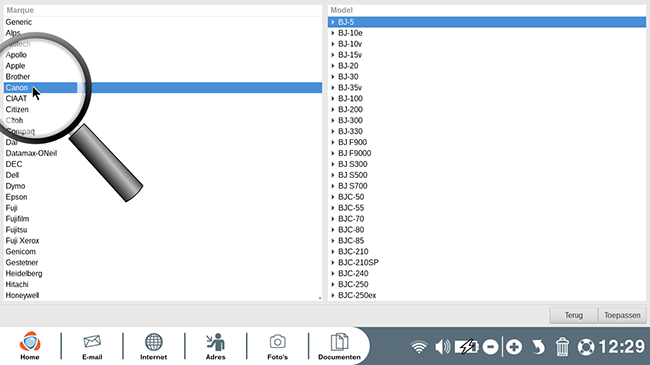Click the Terug button
Viewport: 650px width, 365px height.
click(x=573, y=315)
